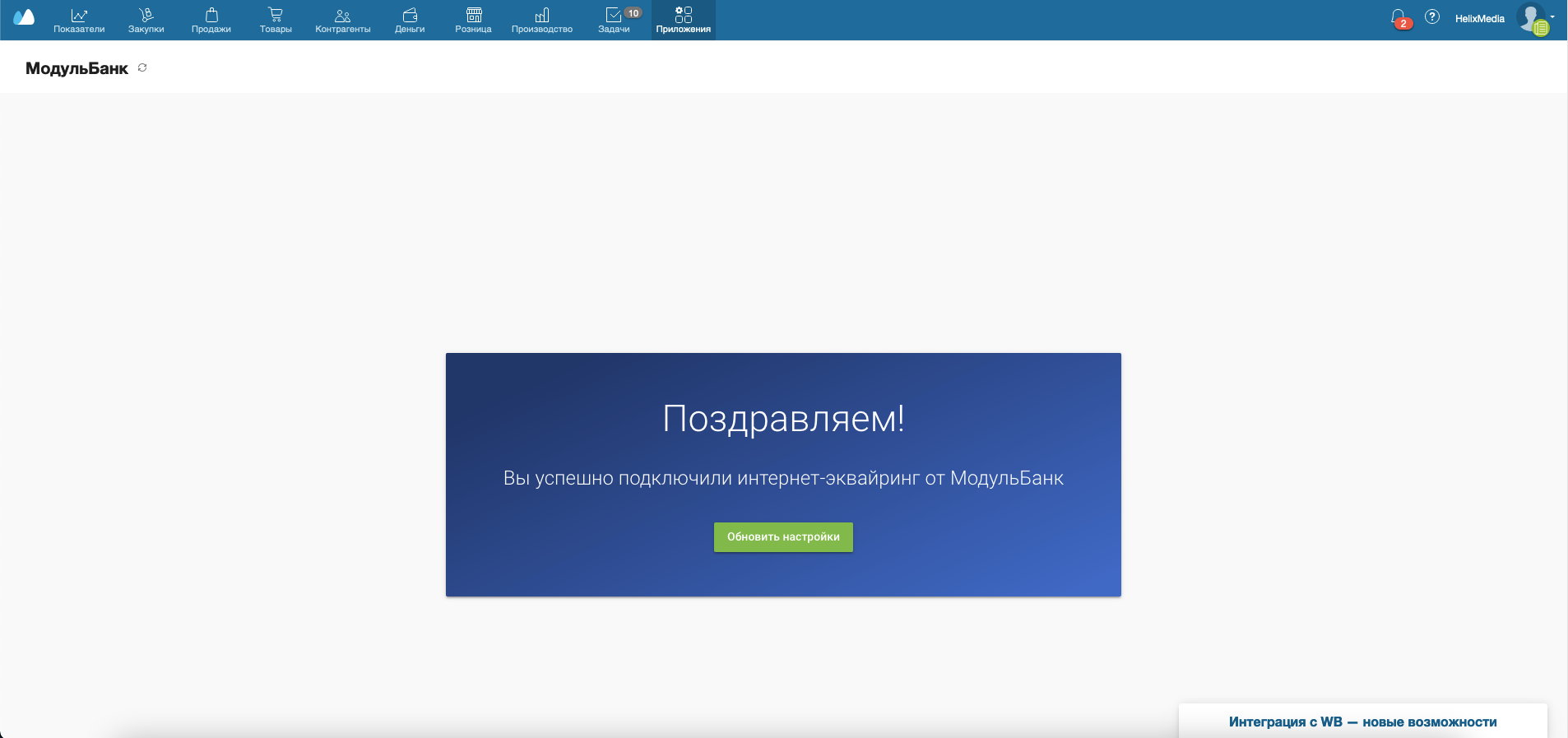
Task: Open the Показатели section
Action: (x=79, y=21)
